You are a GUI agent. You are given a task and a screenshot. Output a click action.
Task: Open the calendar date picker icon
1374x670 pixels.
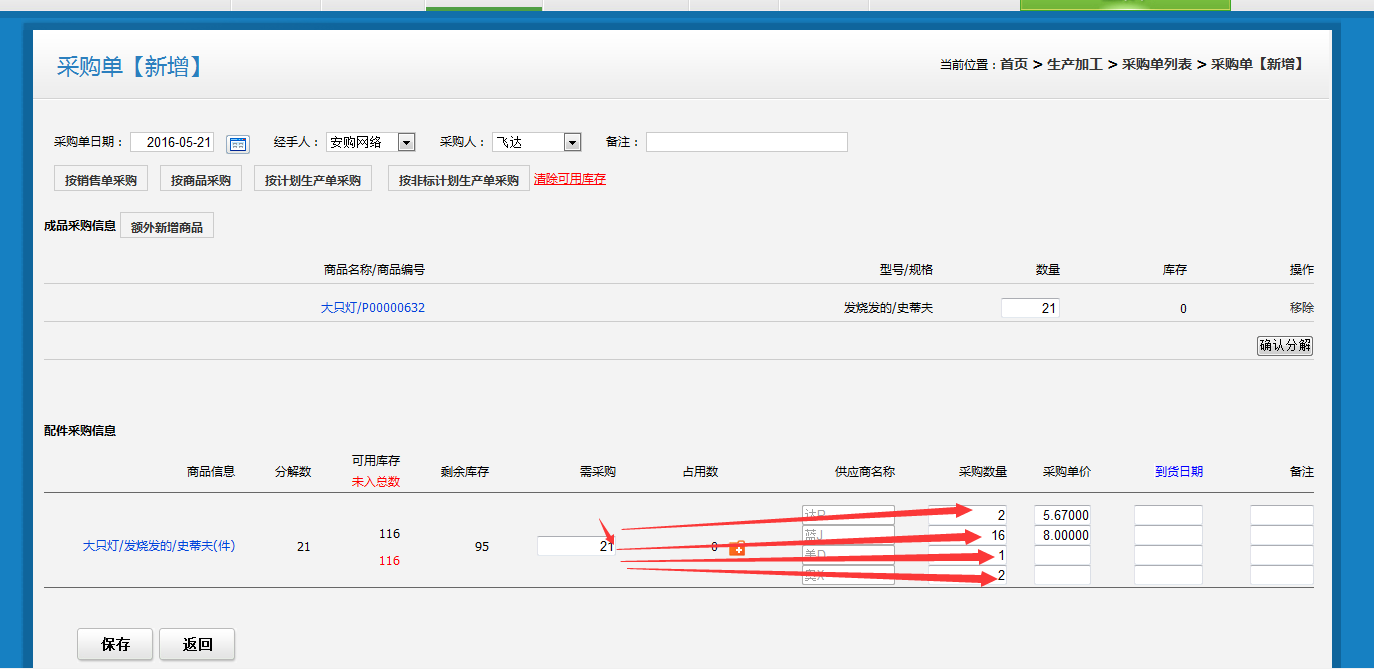(237, 143)
